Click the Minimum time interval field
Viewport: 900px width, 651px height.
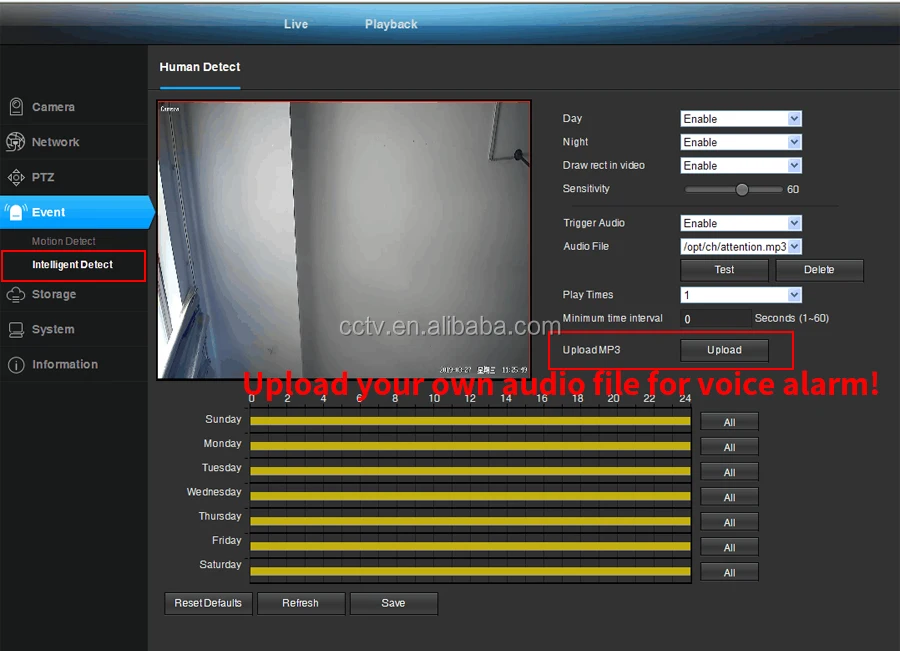(715, 319)
